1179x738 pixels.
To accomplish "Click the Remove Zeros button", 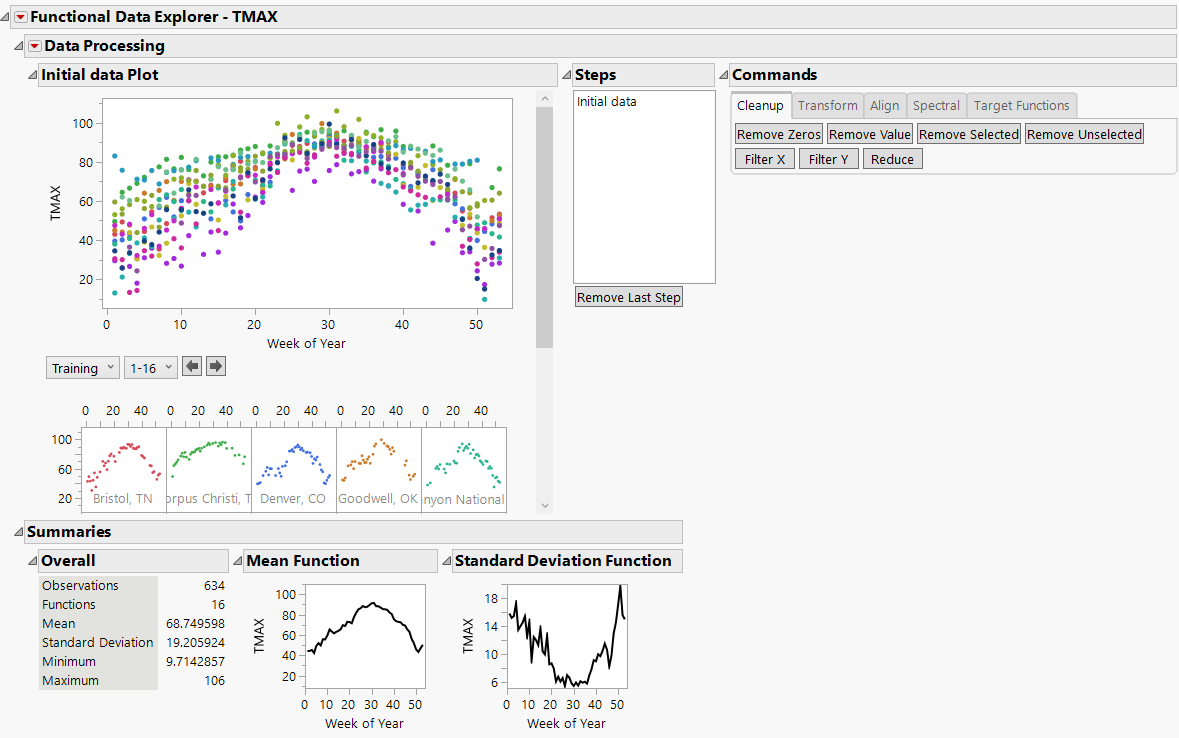I will (x=778, y=133).
